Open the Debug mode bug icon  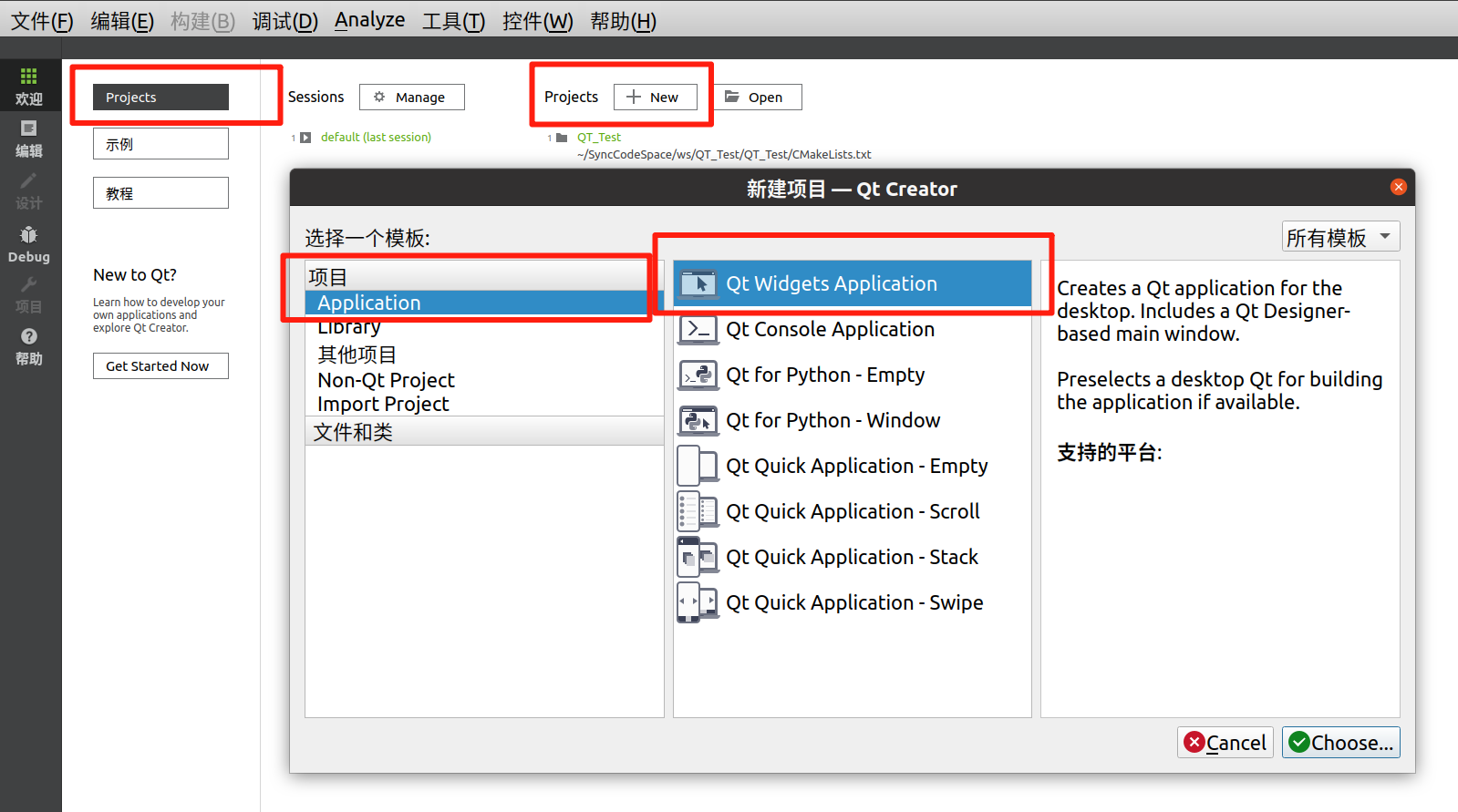pos(28,235)
